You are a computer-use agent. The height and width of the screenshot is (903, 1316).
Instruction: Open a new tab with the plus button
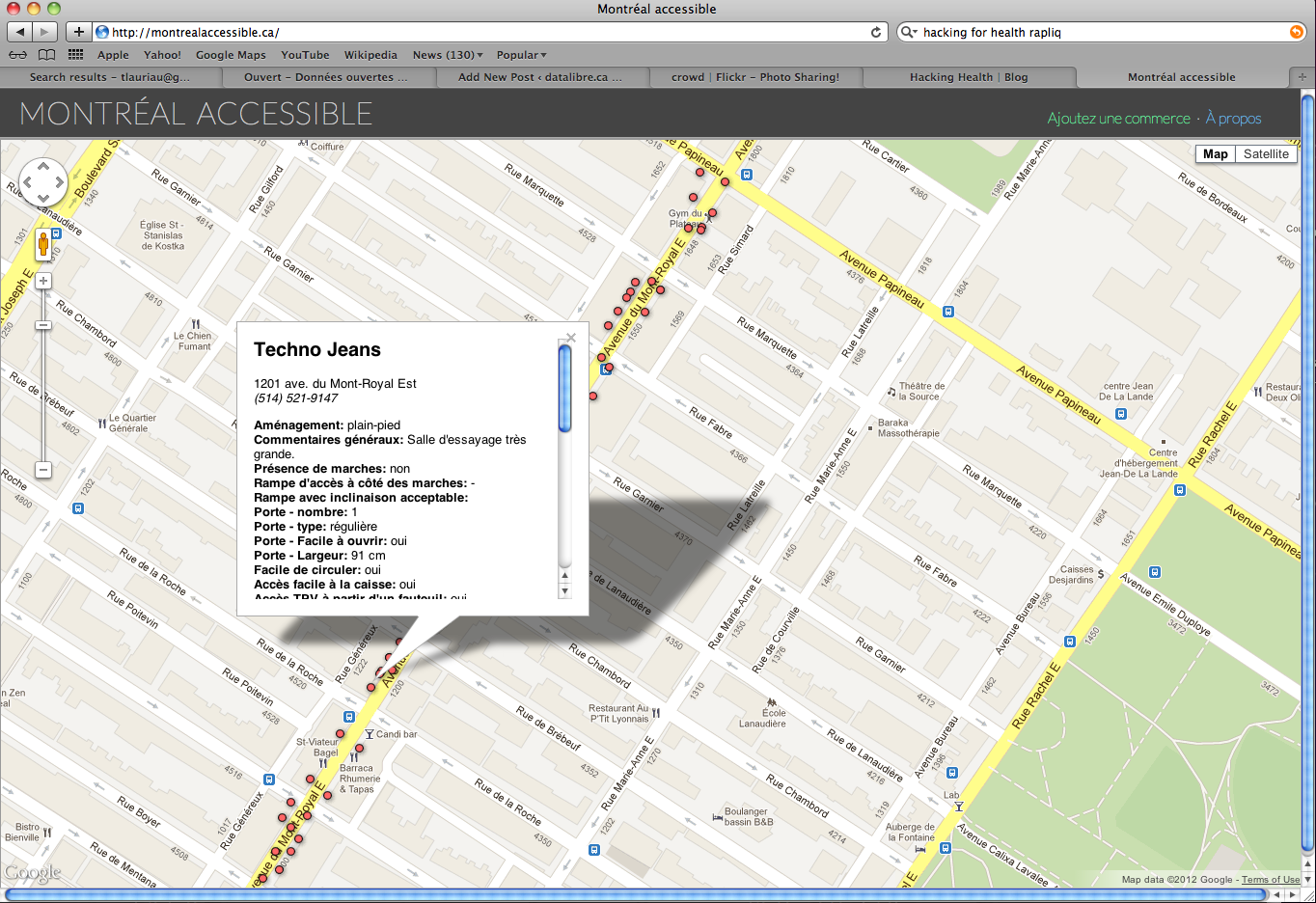tap(1302, 77)
